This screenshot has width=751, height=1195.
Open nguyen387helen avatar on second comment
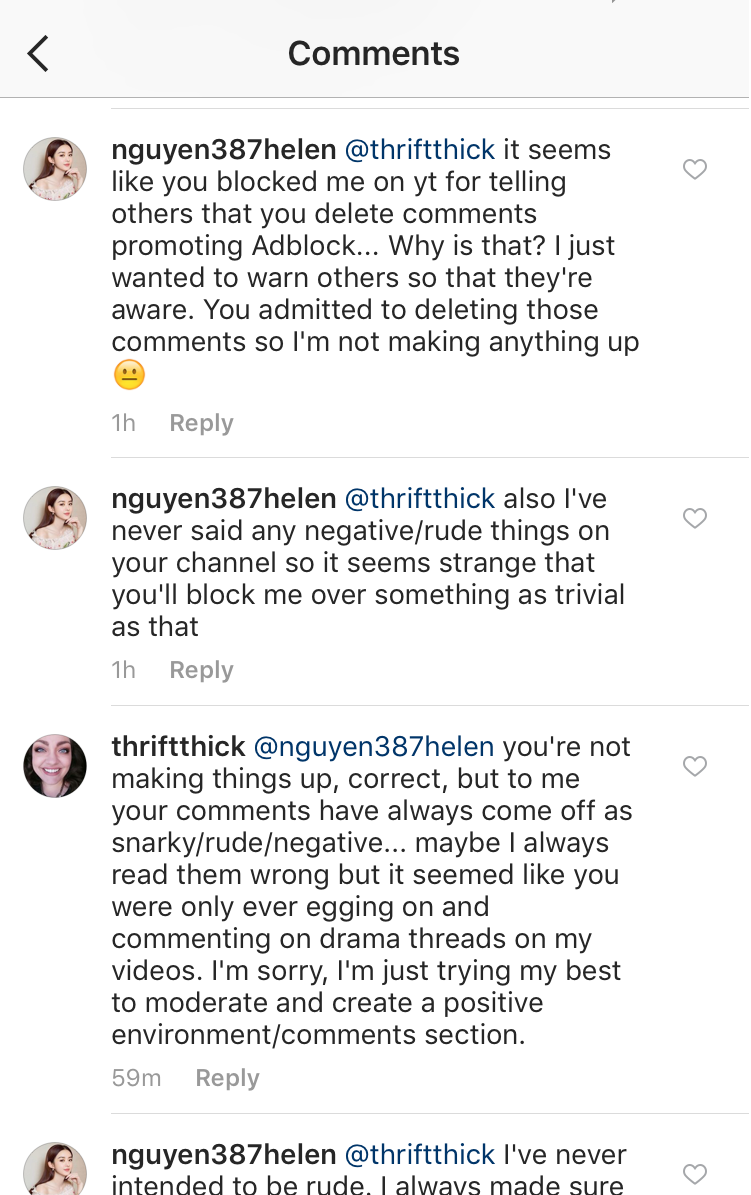[x=55, y=518]
